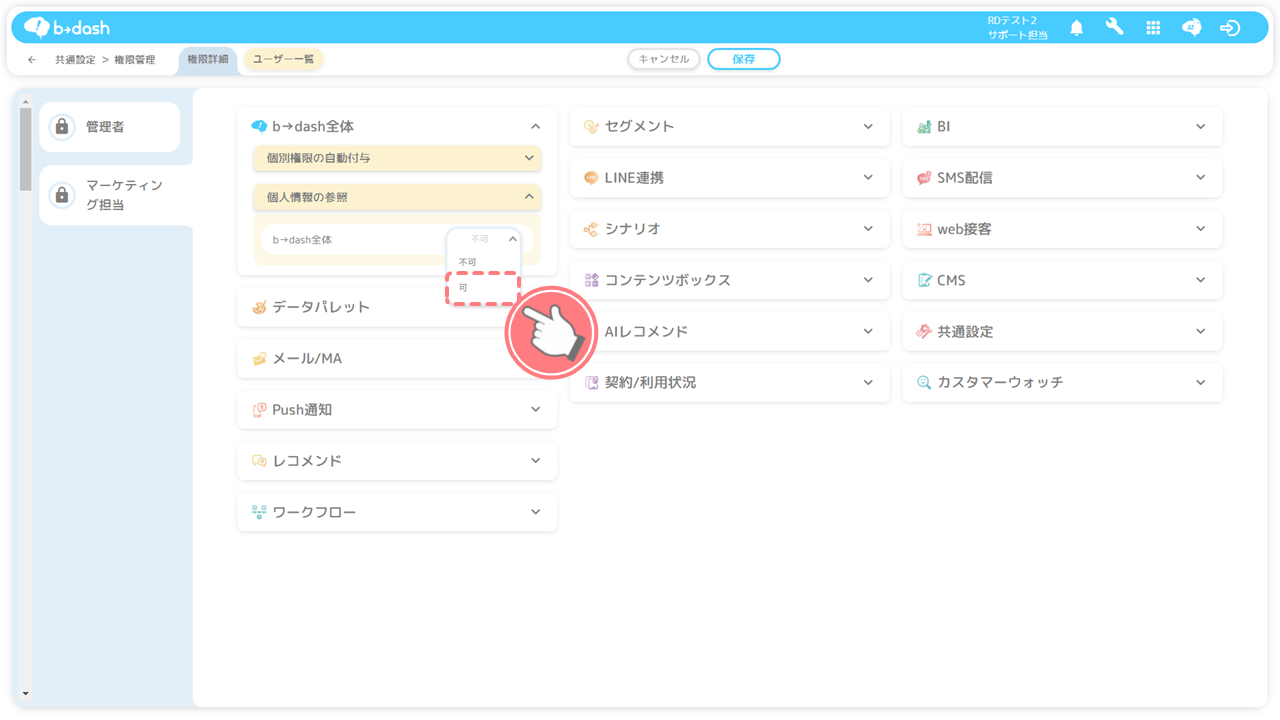Expand the レコメンド panel chevron
Screen dimensions: 1280x720
535,461
